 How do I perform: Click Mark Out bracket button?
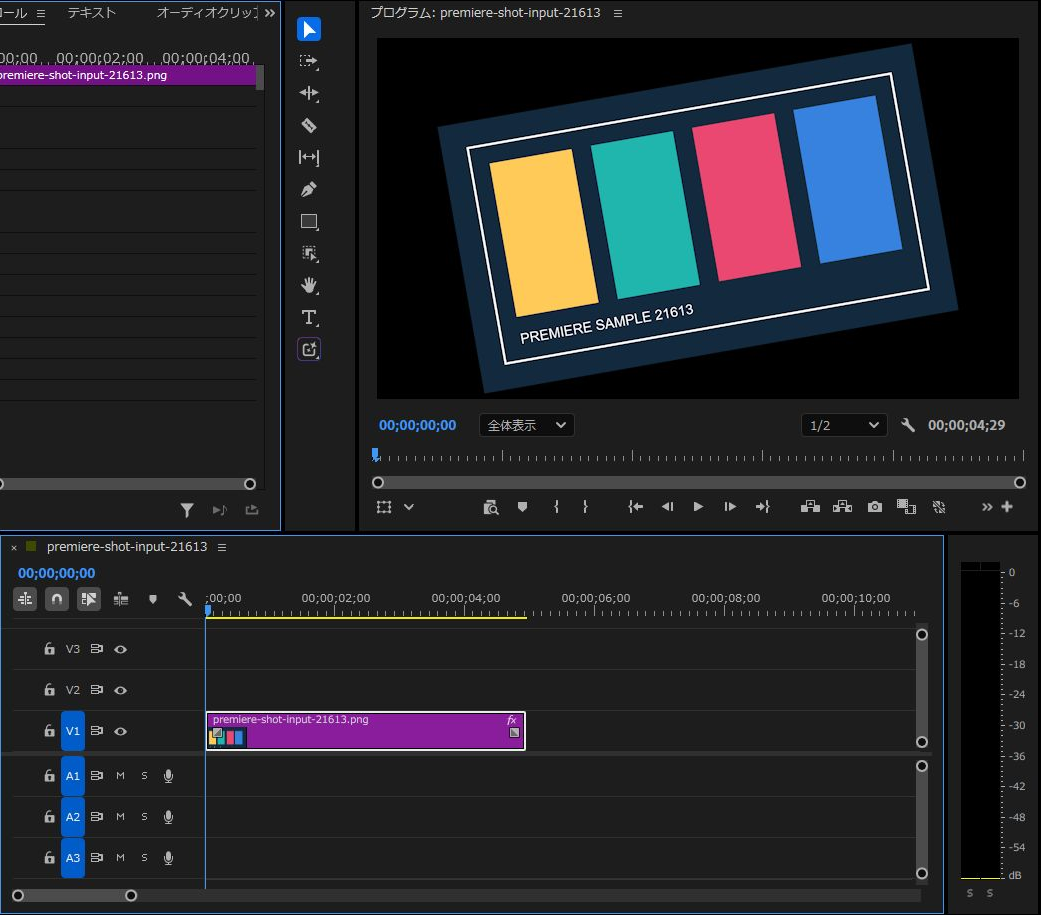point(585,507)
